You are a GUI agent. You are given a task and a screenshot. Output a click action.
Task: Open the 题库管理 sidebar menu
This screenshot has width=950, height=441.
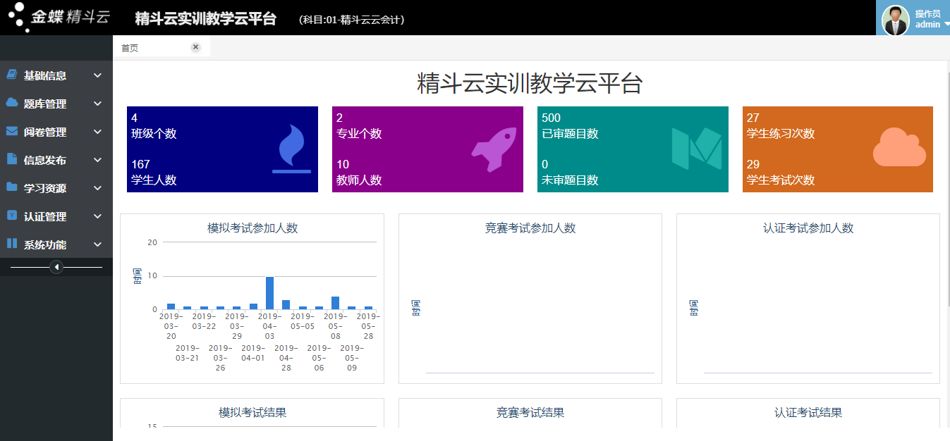pos(56,104)
